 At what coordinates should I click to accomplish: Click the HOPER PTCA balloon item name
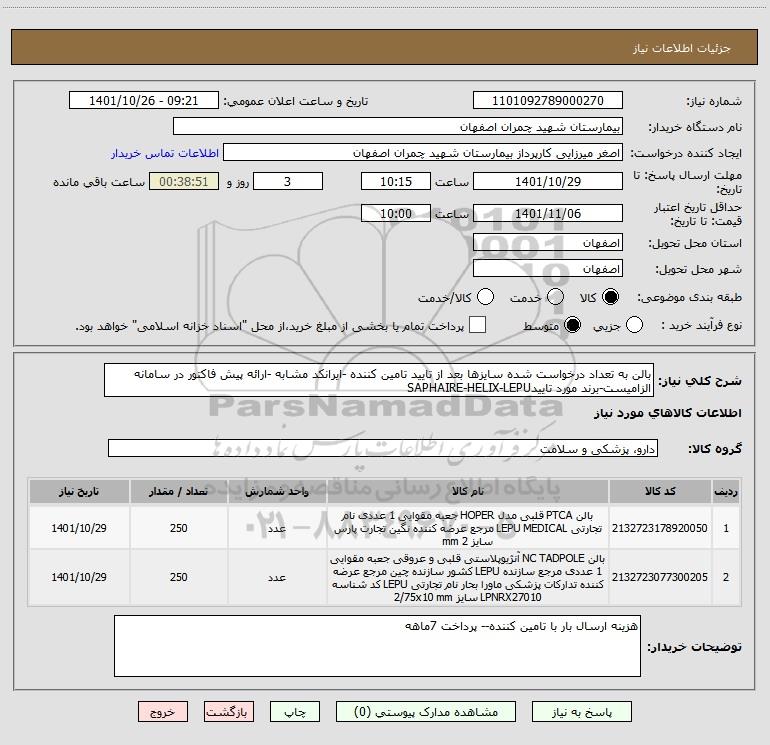(x=468, y=528)
